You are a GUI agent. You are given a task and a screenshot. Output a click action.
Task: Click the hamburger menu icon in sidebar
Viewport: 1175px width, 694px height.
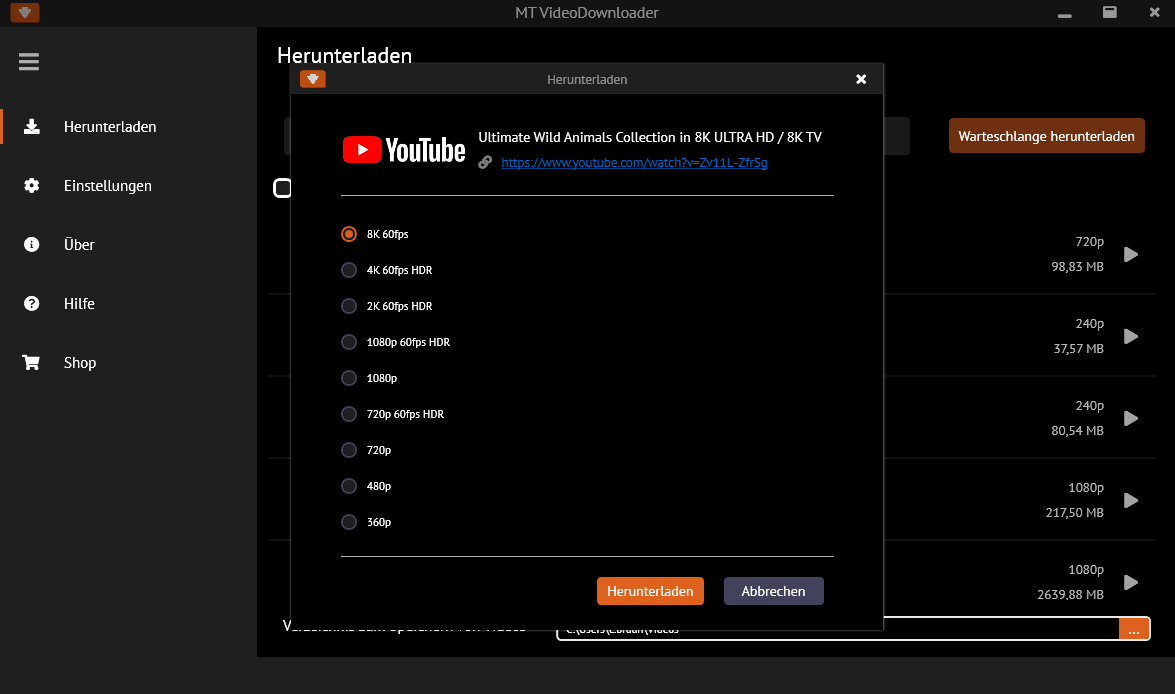(x=29, y=62)
